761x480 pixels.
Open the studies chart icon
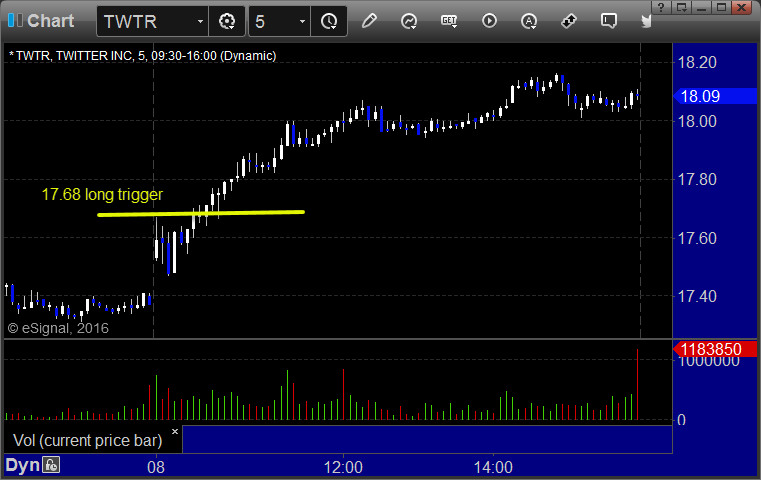point(409,21)
